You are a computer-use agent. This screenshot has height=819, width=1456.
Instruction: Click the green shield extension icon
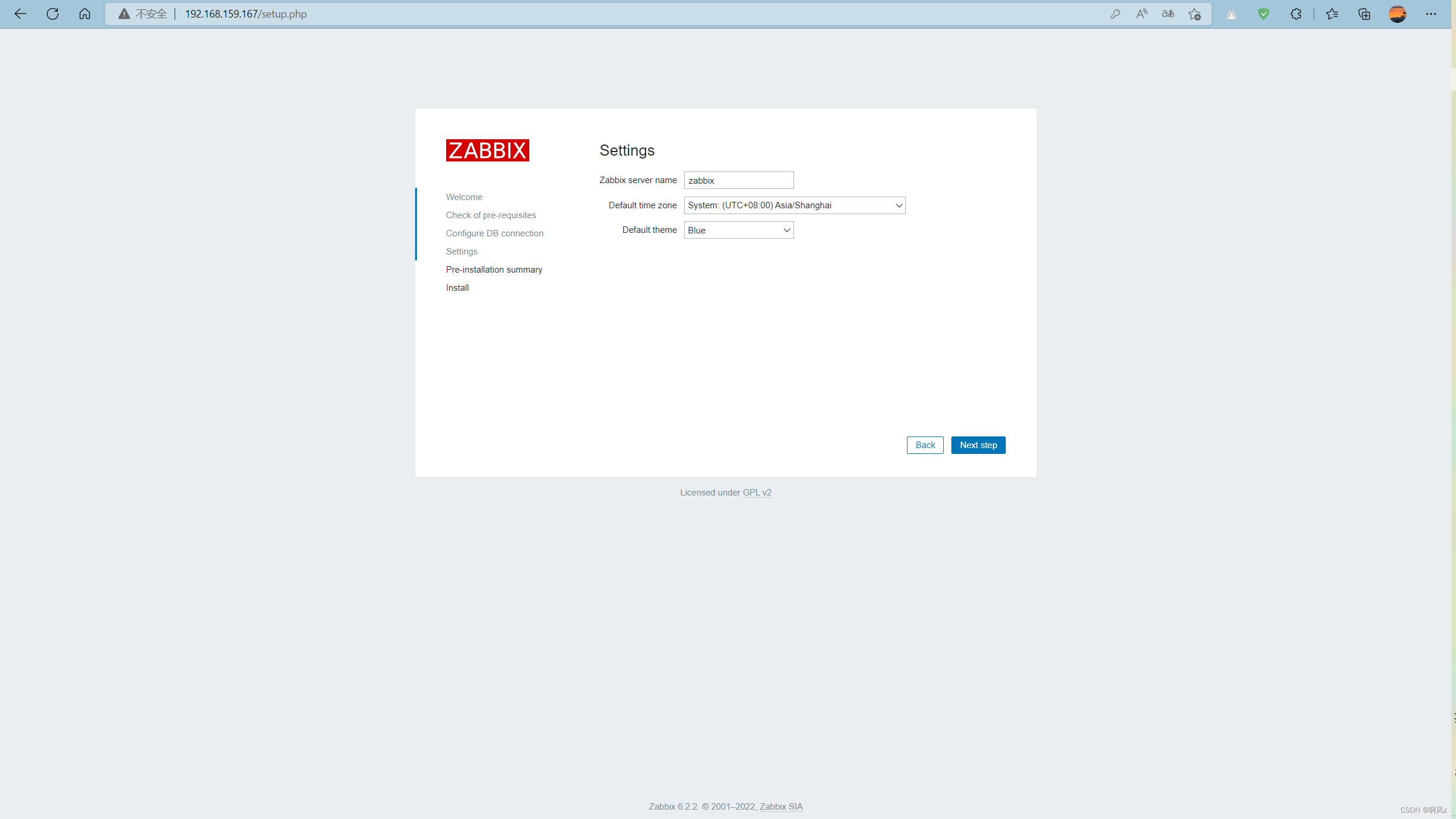point(1264,14)
